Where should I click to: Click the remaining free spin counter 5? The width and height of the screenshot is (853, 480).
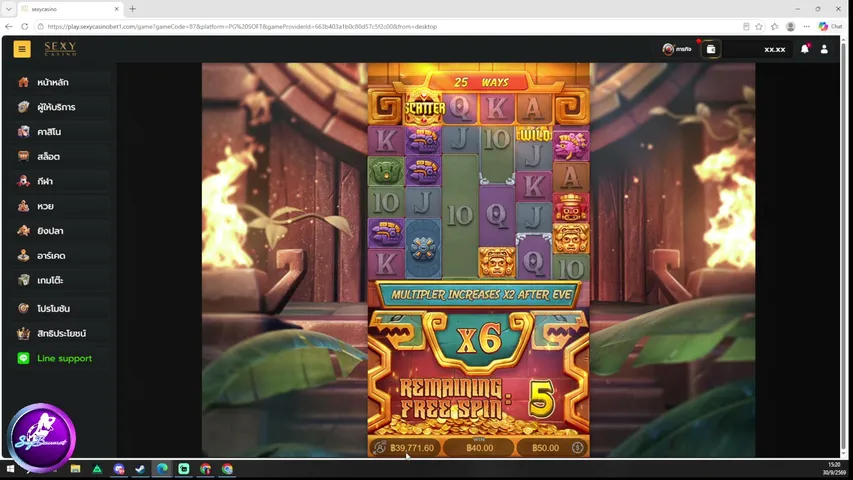540,399
